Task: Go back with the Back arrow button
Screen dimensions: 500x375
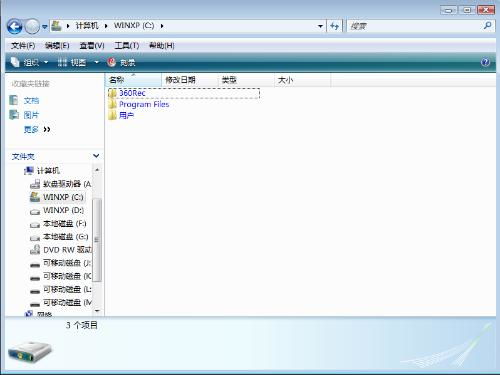Action: (x=14, y=27)
